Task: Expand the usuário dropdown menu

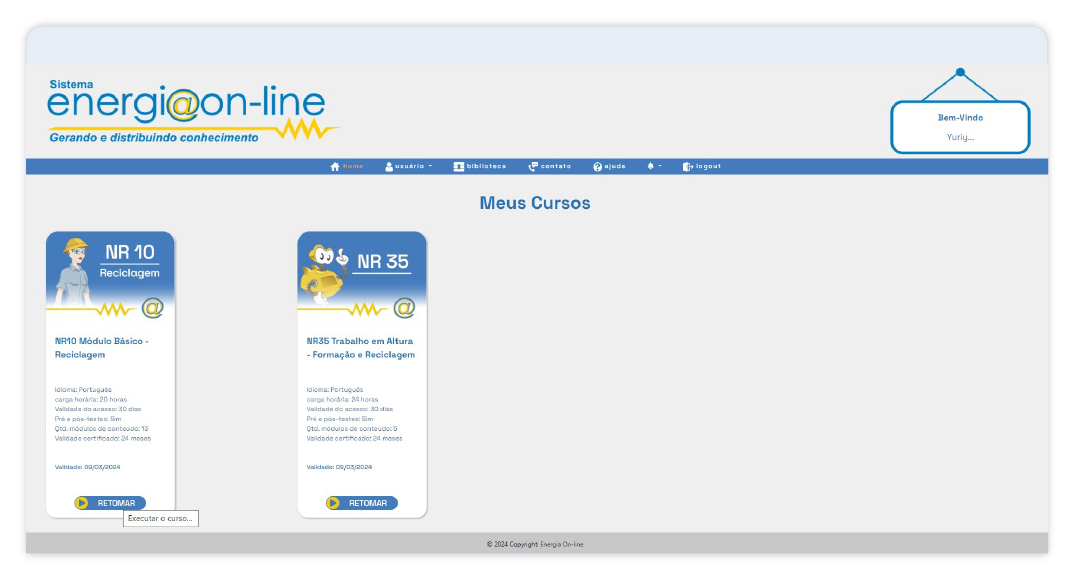Action: (x=409, y=167)
